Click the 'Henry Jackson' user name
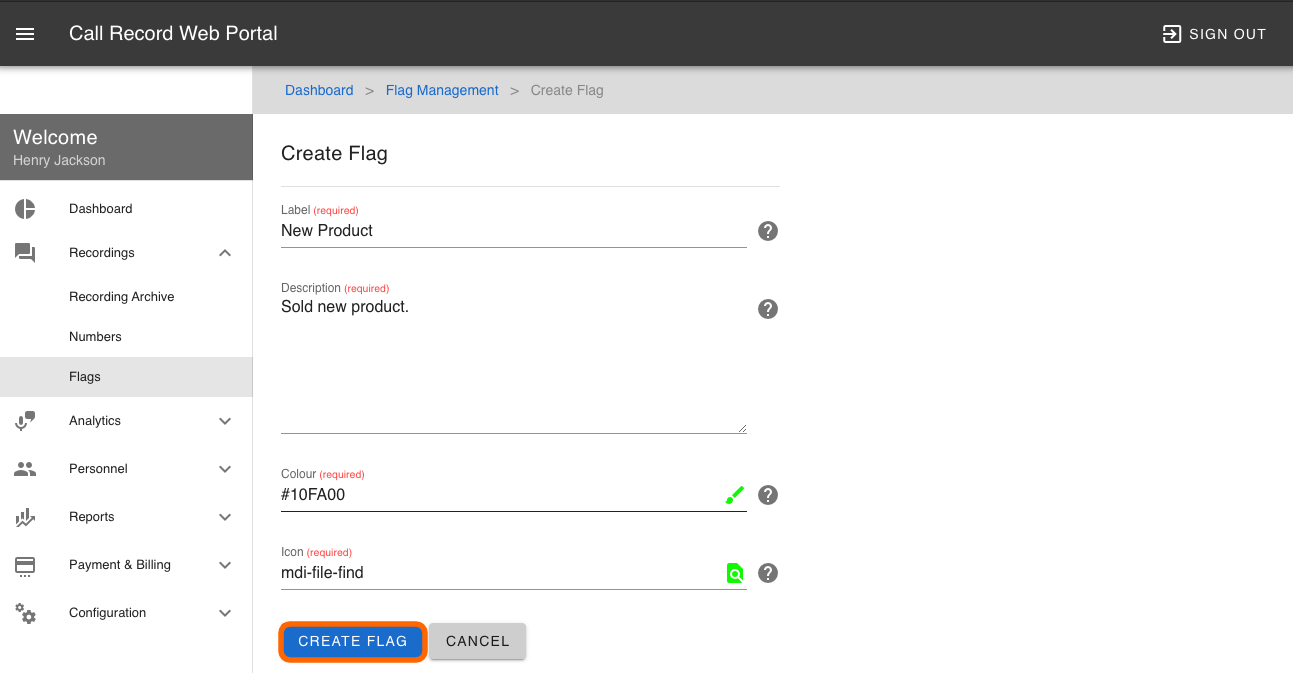The height and width of the screenshot is (673, 1293). coord(59,160)
